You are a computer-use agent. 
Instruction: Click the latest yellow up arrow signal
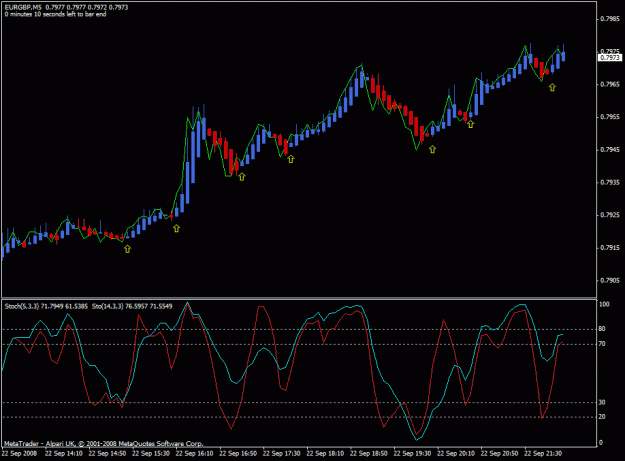pyautogui.click(x=552, y=87)
